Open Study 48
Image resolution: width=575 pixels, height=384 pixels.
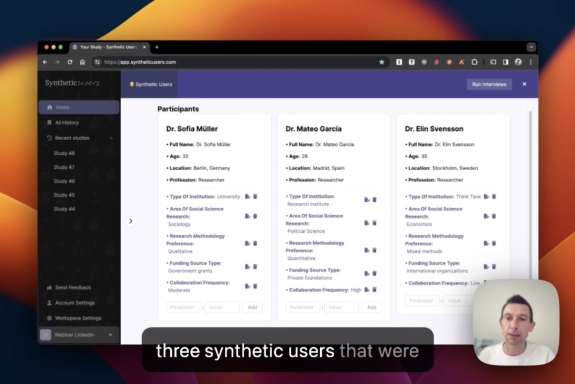64,153
